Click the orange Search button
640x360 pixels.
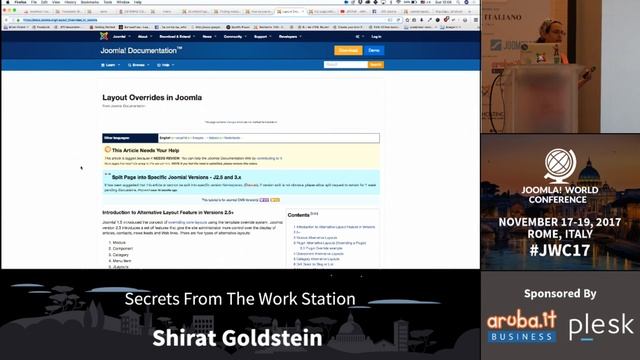(x=376, y=64)
